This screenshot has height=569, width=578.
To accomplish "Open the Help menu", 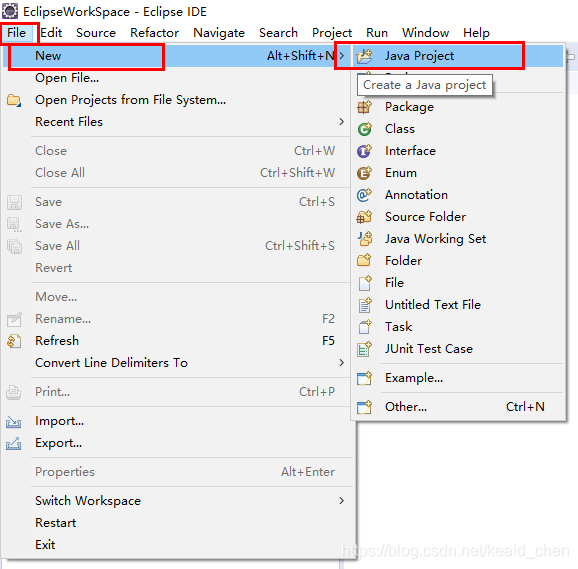I will [x=476, y=33].
